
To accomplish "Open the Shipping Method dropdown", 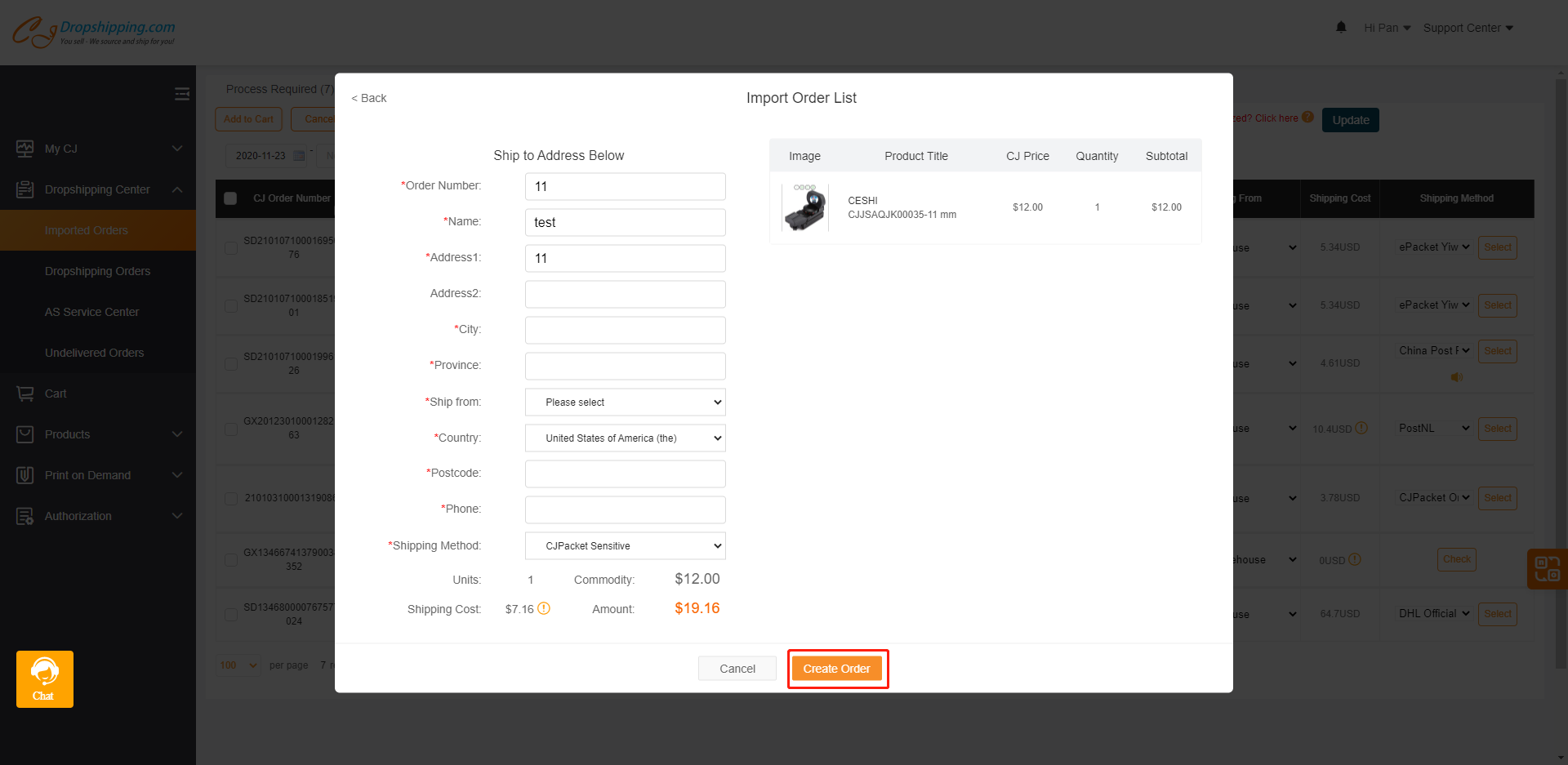I will [x=625, y=546].
